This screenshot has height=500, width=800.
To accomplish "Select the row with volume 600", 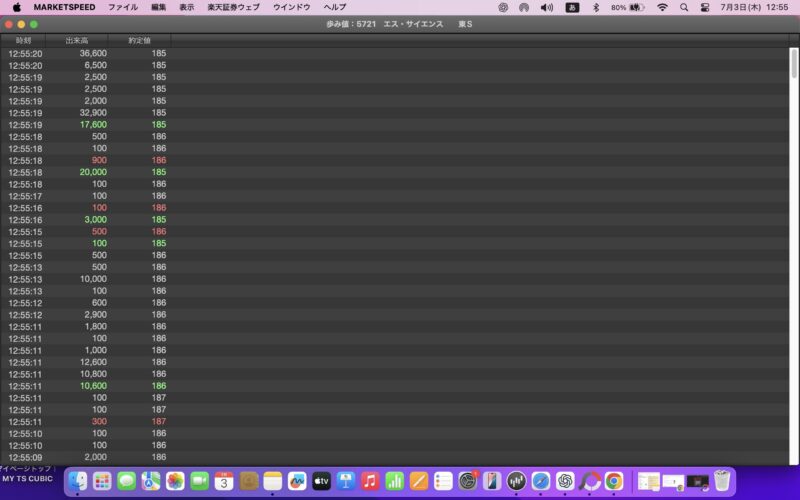I will (394, 303).
